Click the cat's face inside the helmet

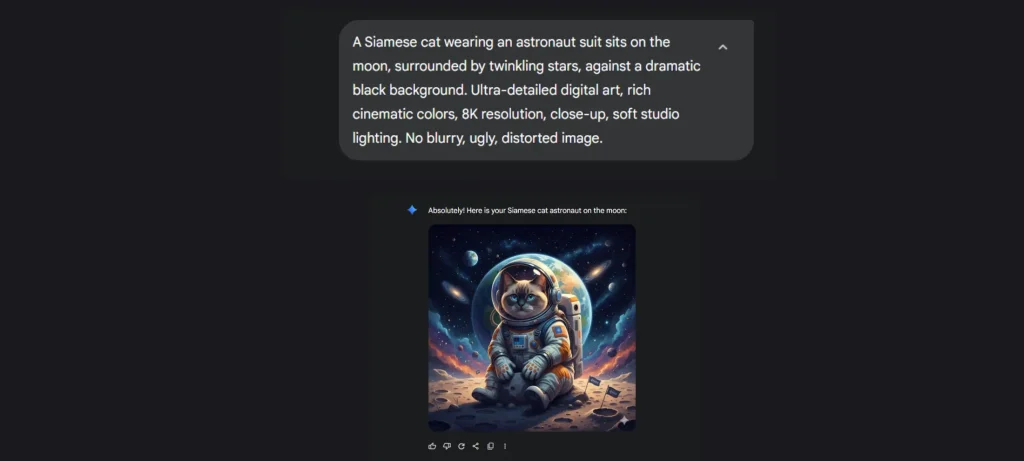tap(520, 296)
